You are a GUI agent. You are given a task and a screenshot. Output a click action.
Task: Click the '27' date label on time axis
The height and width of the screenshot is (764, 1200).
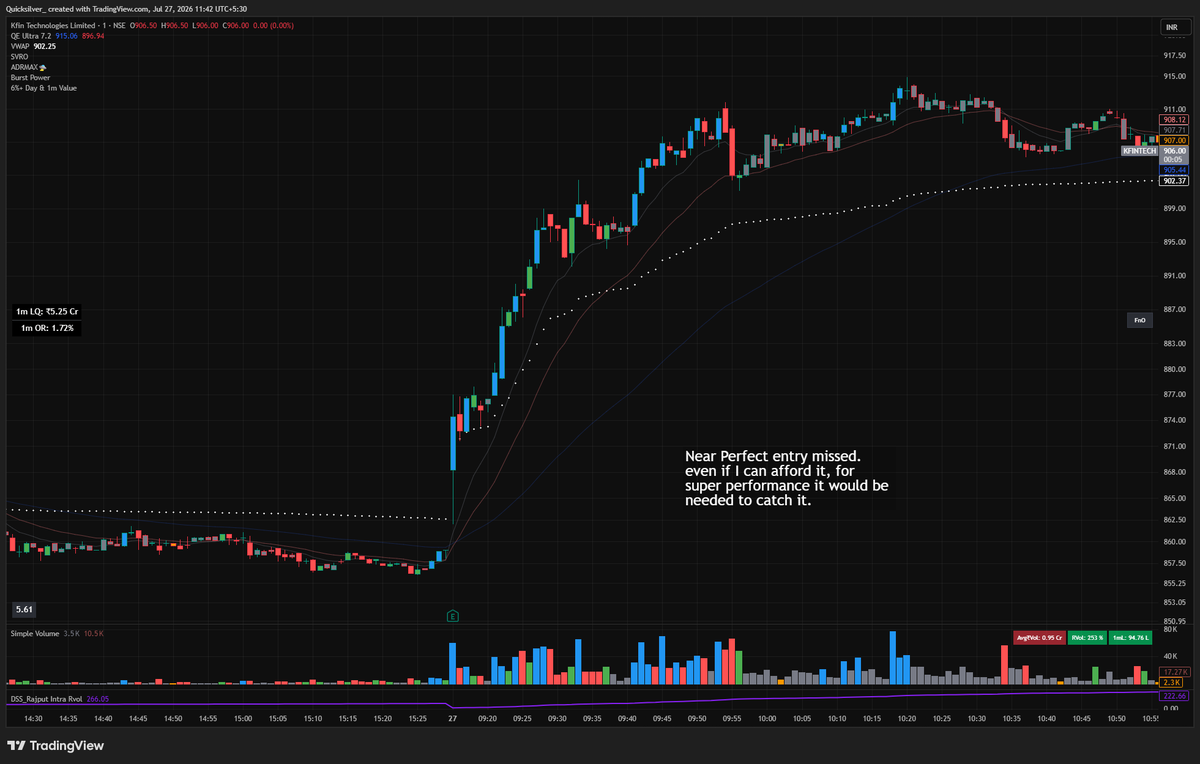[x=453, y=718]
